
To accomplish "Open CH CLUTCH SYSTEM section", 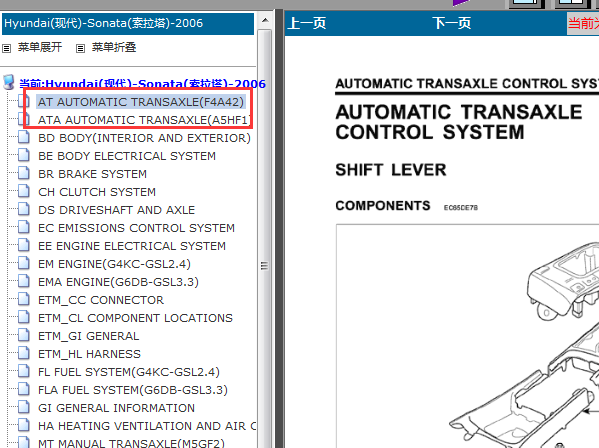I will click(x=97, y=192).
